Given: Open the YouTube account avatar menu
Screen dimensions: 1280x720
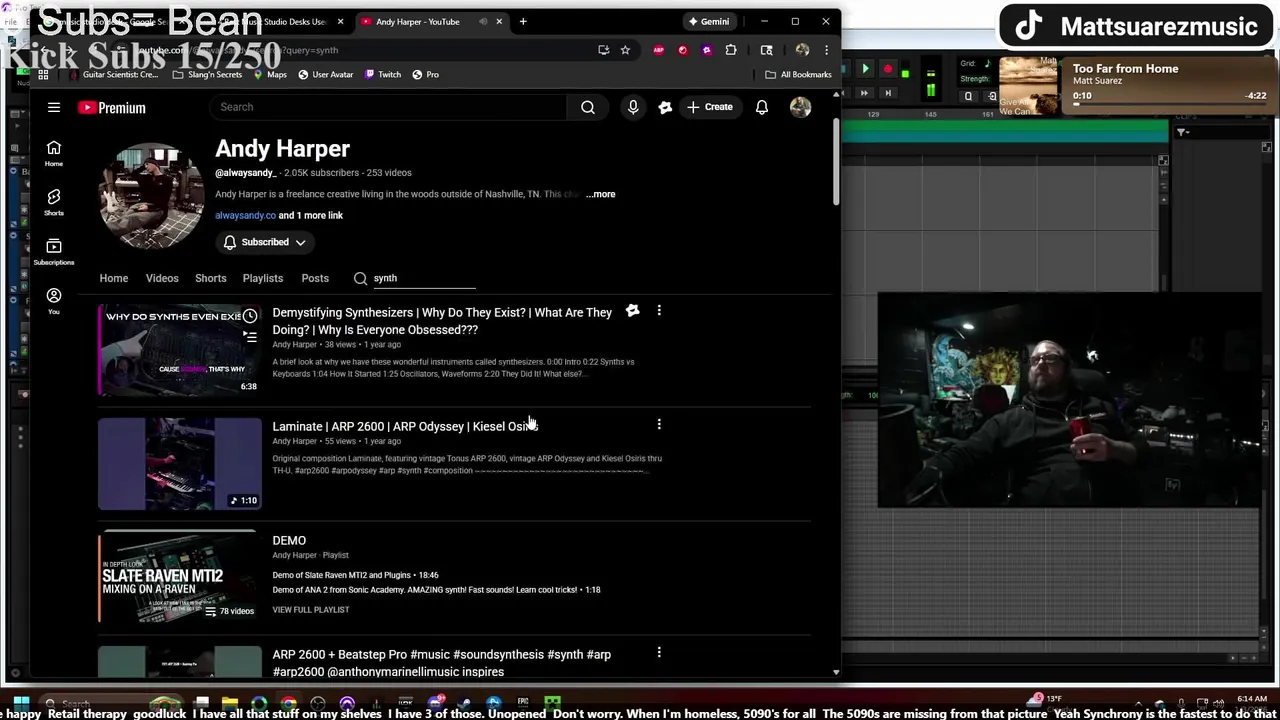Looking at the screenshot, I should click(800, 107).
